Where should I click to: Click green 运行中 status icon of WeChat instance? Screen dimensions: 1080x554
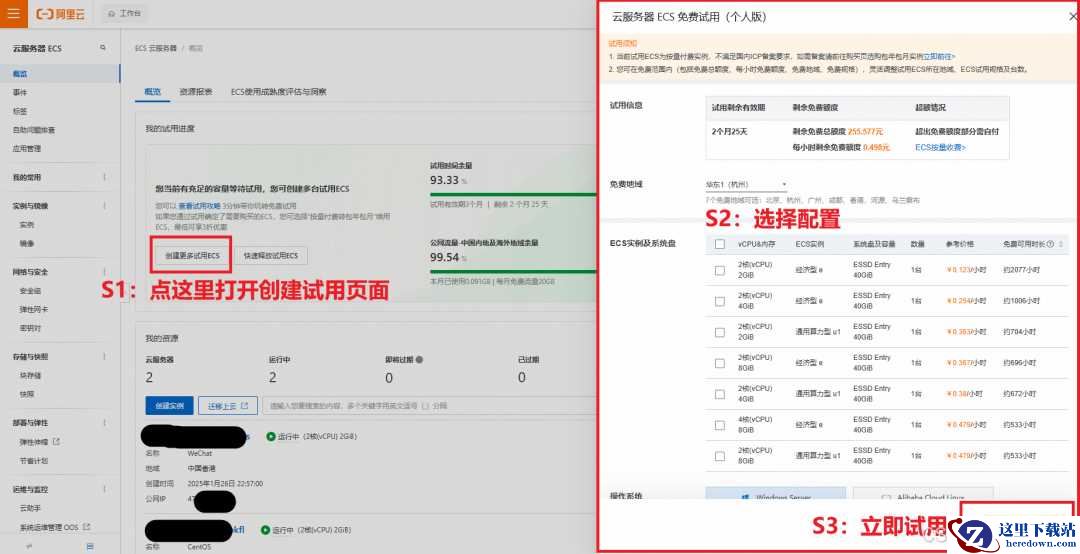[x=271, y=436]
